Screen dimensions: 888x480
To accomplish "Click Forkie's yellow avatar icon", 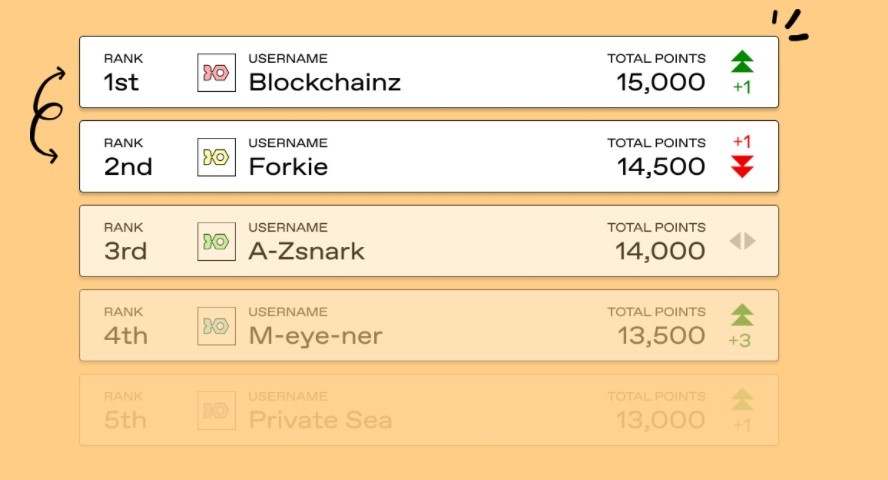I will [216, 157].
